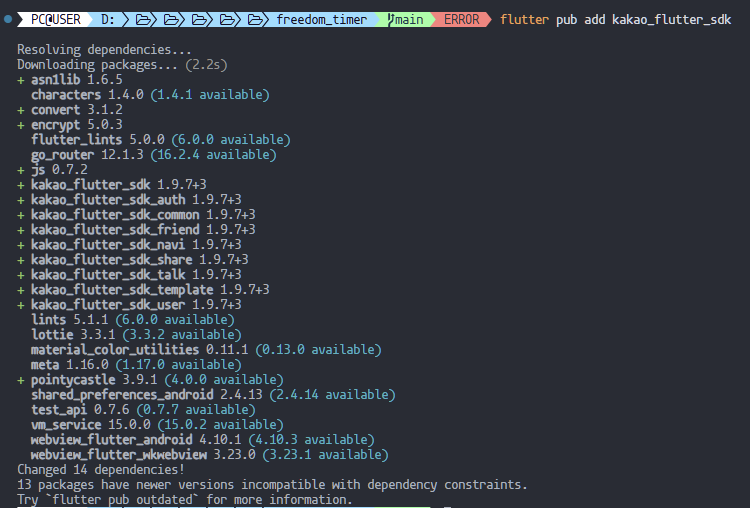The height and width of the screenshot is (508, 750).
Task: Click kakao_flutter_sdk_talk package line
Action: click(x=129, y=275)
